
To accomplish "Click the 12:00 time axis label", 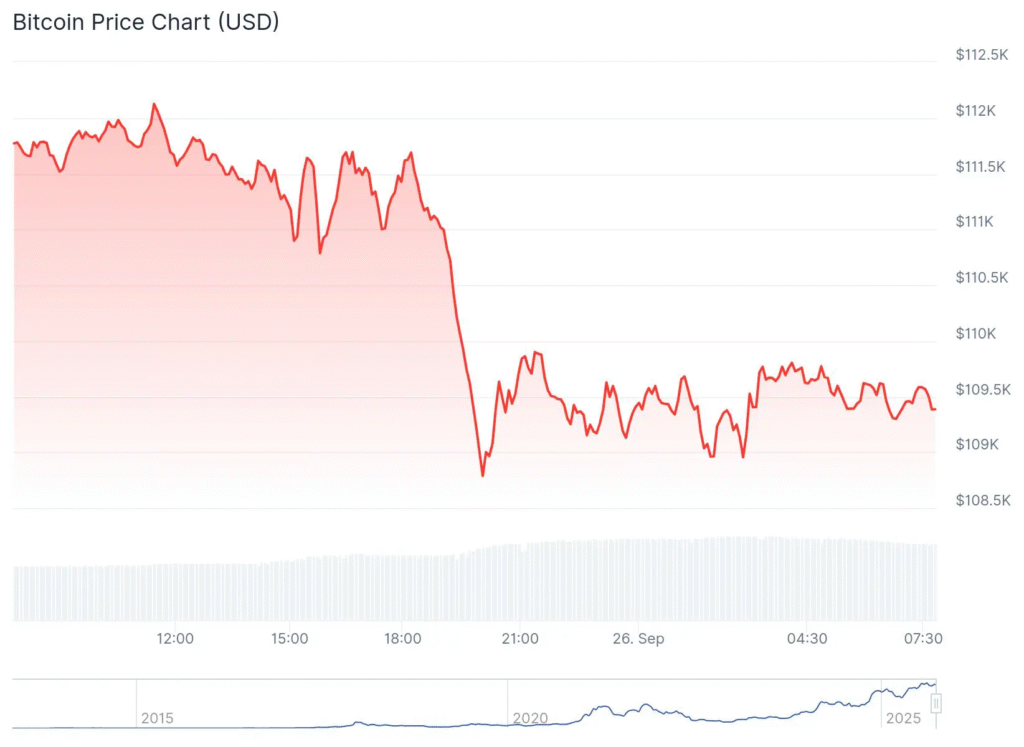I will (176, 638).
